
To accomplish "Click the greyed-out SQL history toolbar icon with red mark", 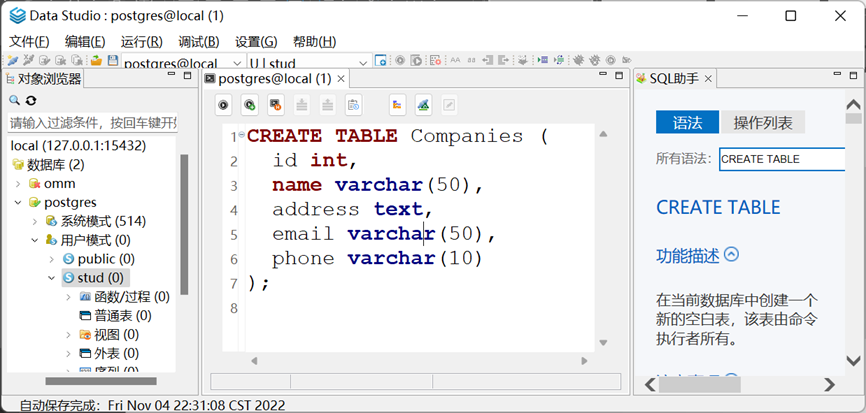I will point(436,60).
